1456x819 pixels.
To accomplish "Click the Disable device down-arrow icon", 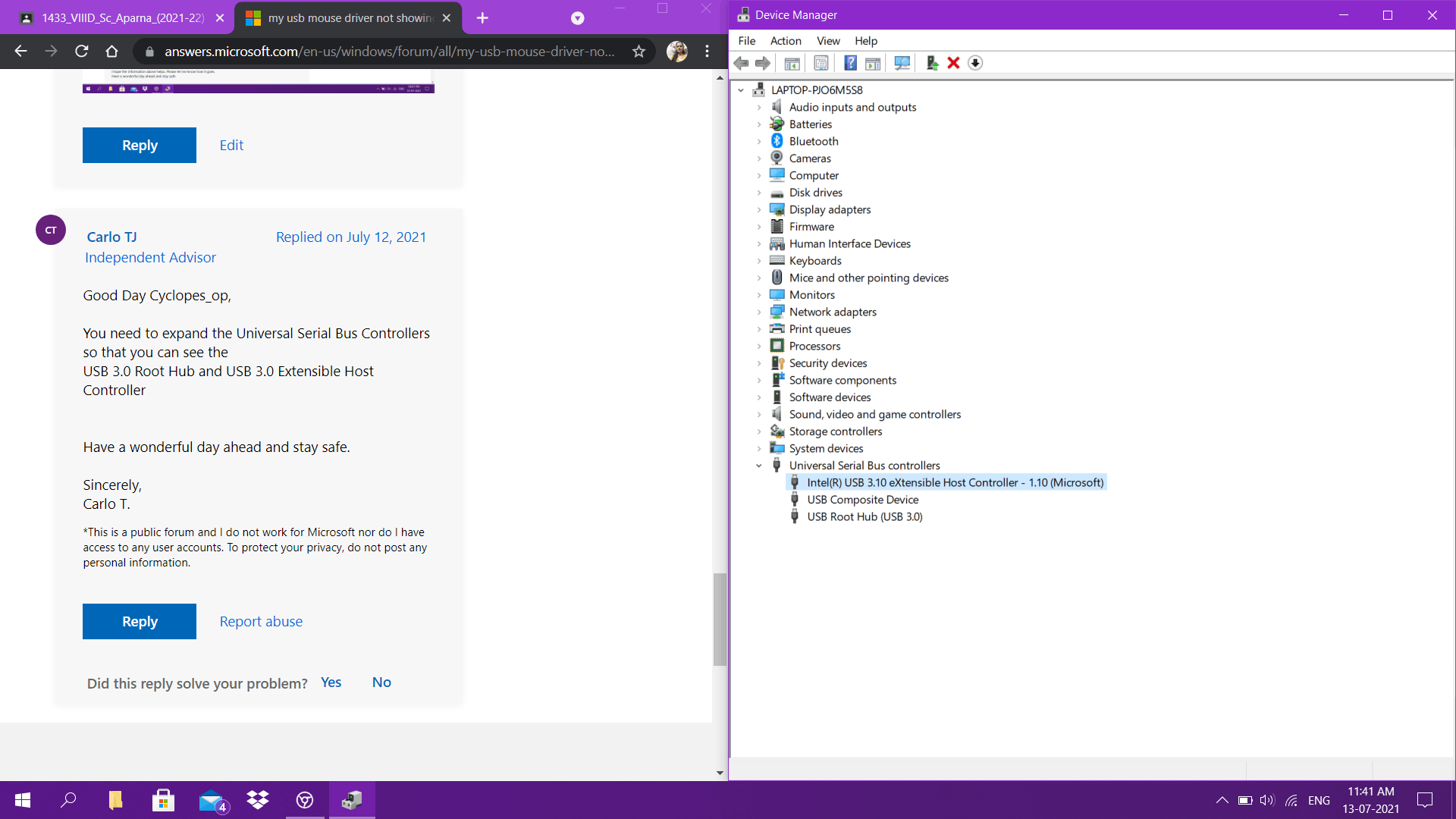I will pyautogui.click(x=975, y=63).
